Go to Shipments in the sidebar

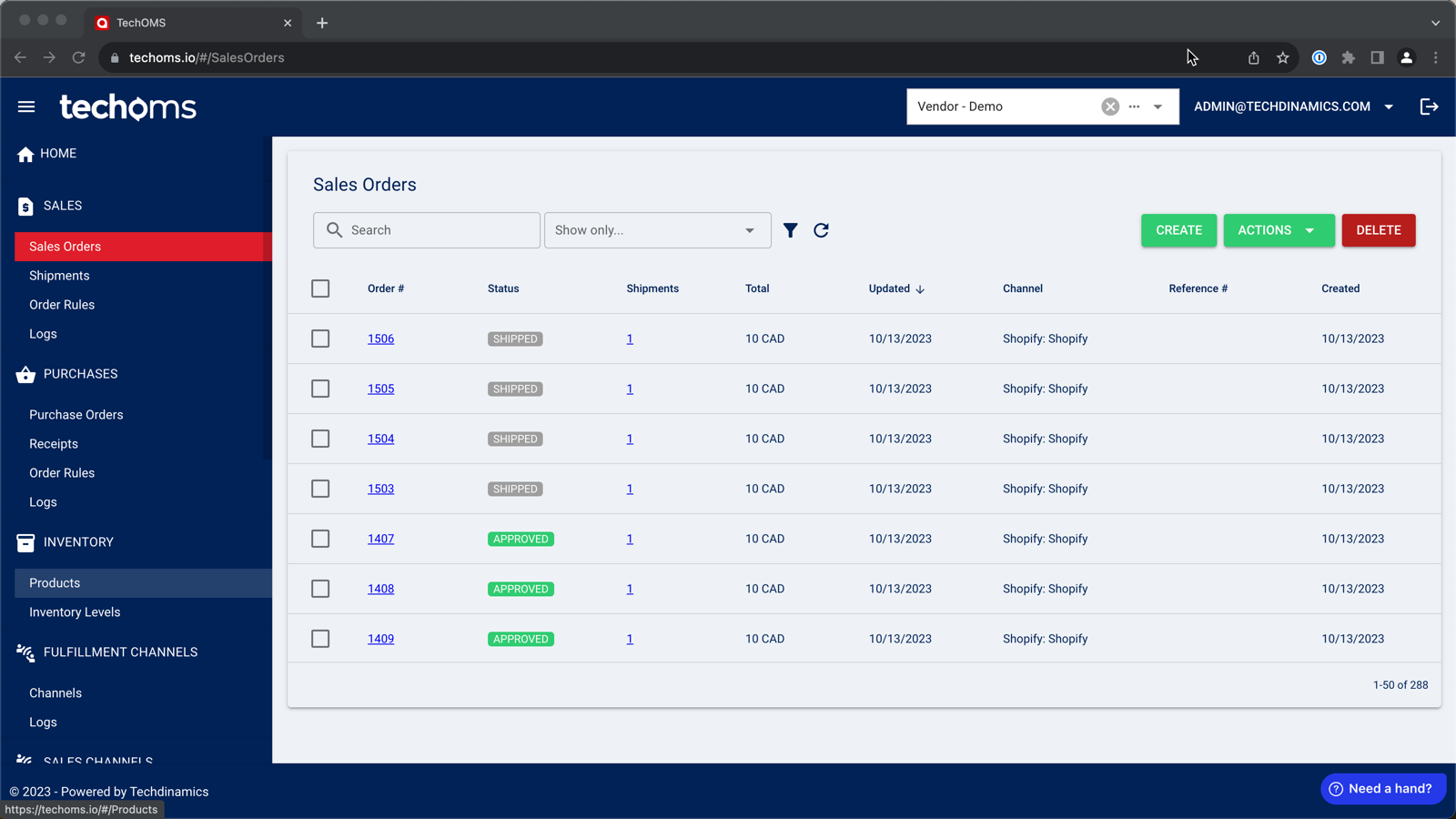59,276
